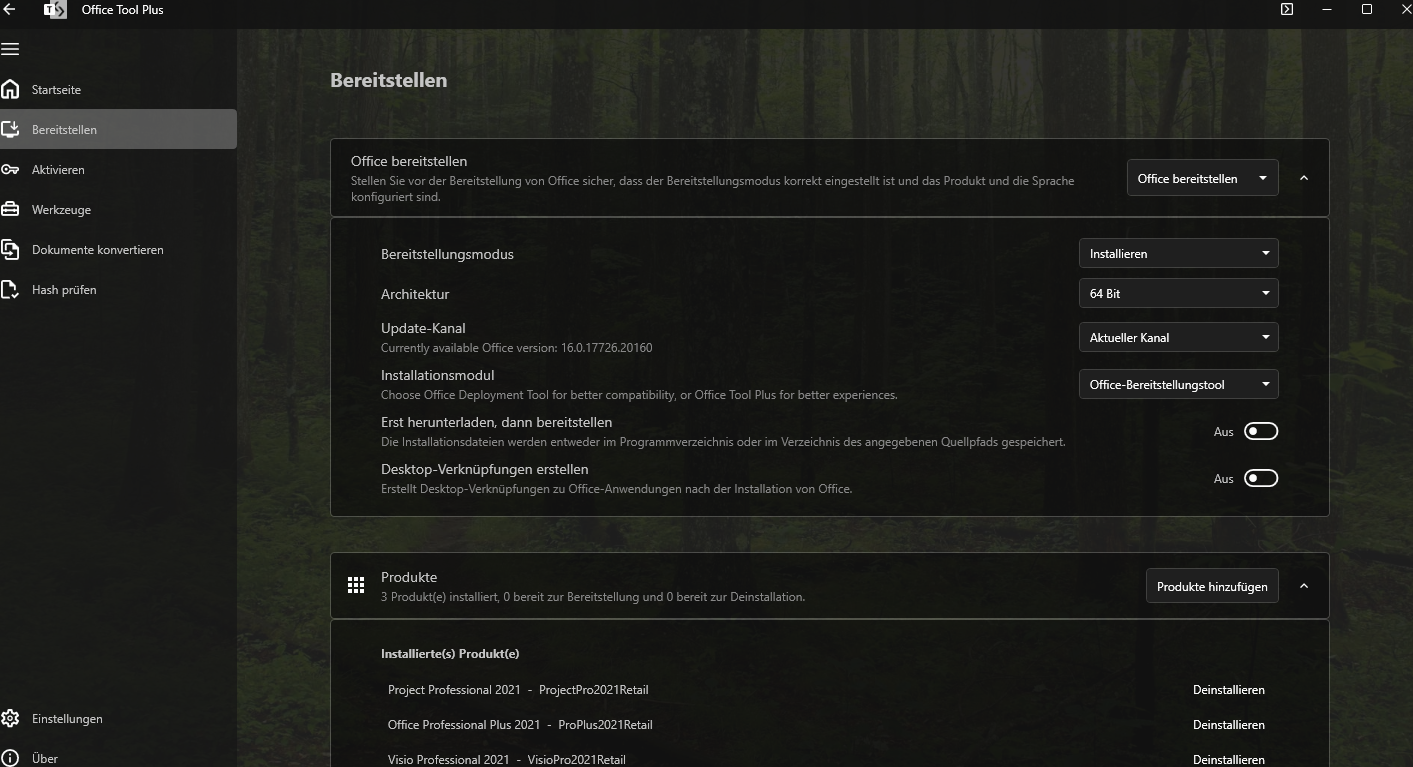Select the Office Professional Plus 2021 row
The width and height of the screenshot is (1413, 767).
pos(829,725)
